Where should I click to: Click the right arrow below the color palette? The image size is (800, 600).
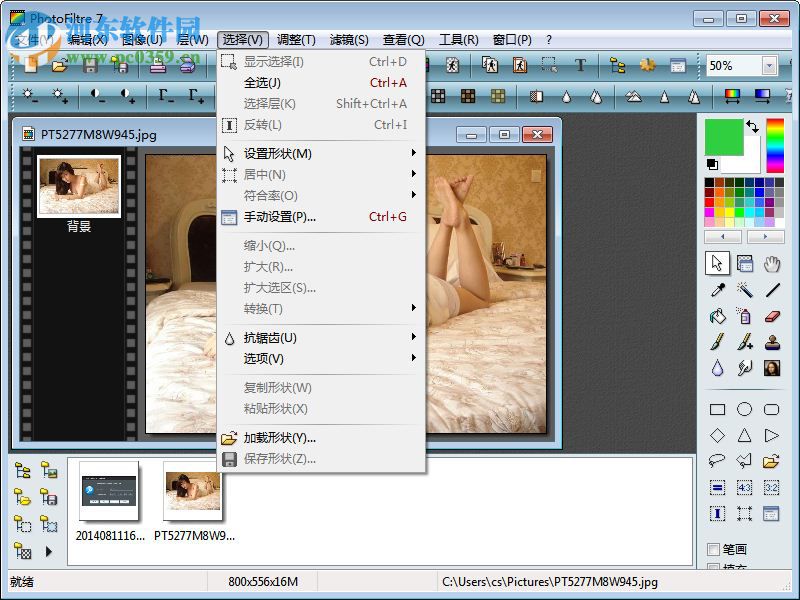point(766,237)
